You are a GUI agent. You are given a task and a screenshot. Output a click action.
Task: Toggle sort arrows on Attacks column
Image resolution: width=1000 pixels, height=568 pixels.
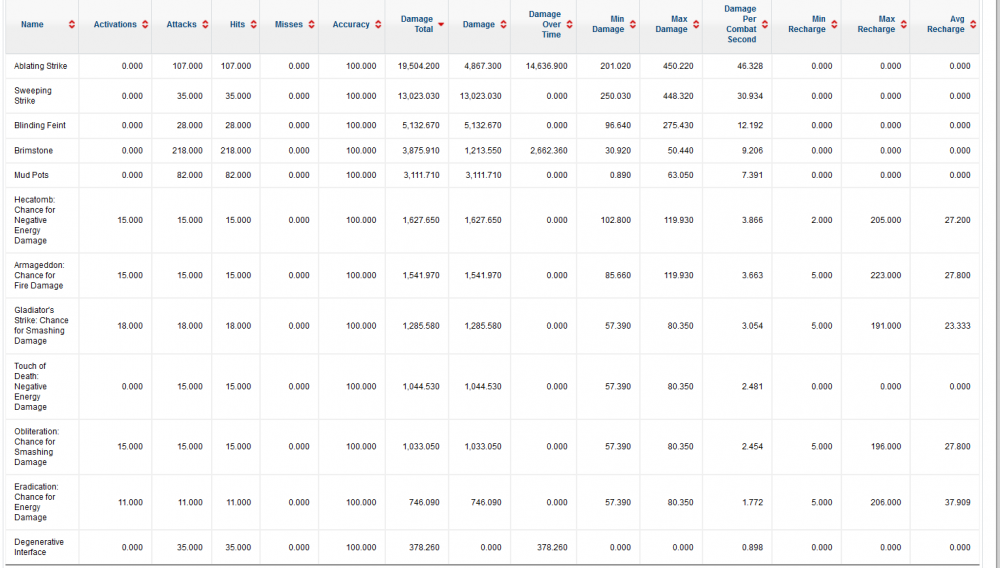(205, 24)
